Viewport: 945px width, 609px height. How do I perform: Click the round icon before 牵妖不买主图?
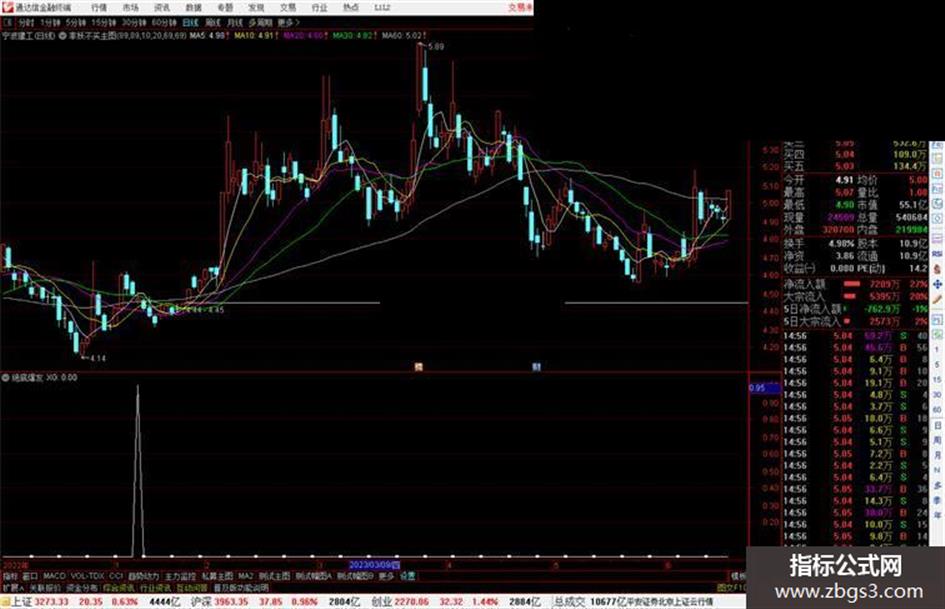click(x=63, y=36)
